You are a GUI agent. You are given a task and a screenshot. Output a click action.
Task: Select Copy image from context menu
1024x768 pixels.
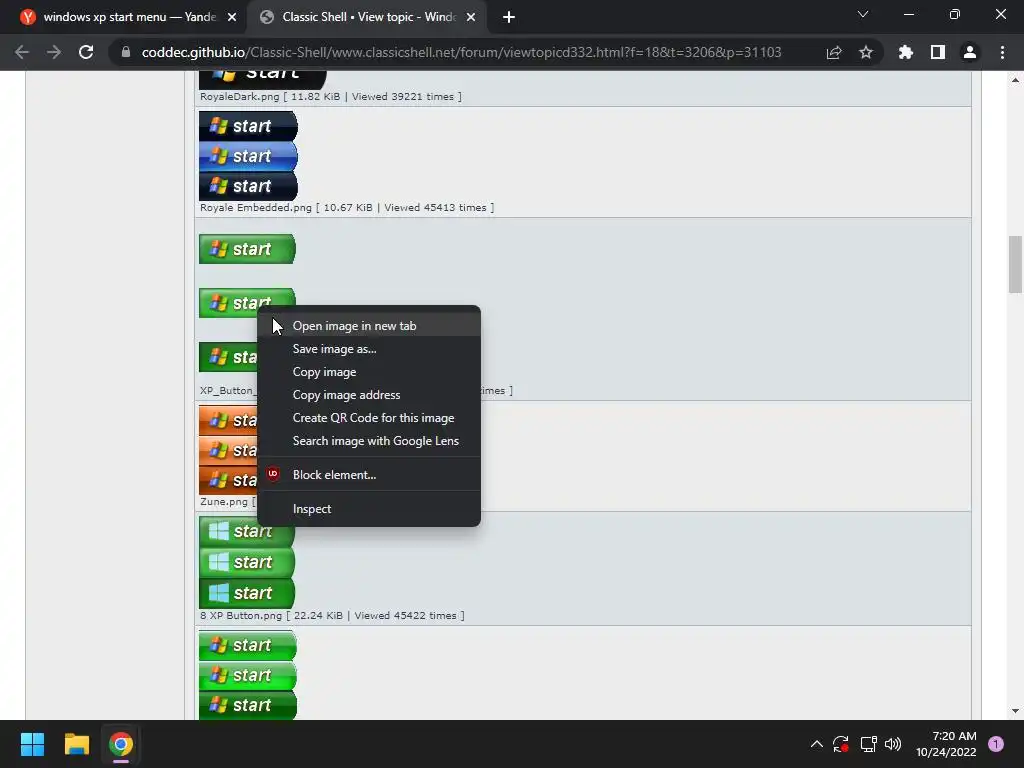[x=369, y=372]
